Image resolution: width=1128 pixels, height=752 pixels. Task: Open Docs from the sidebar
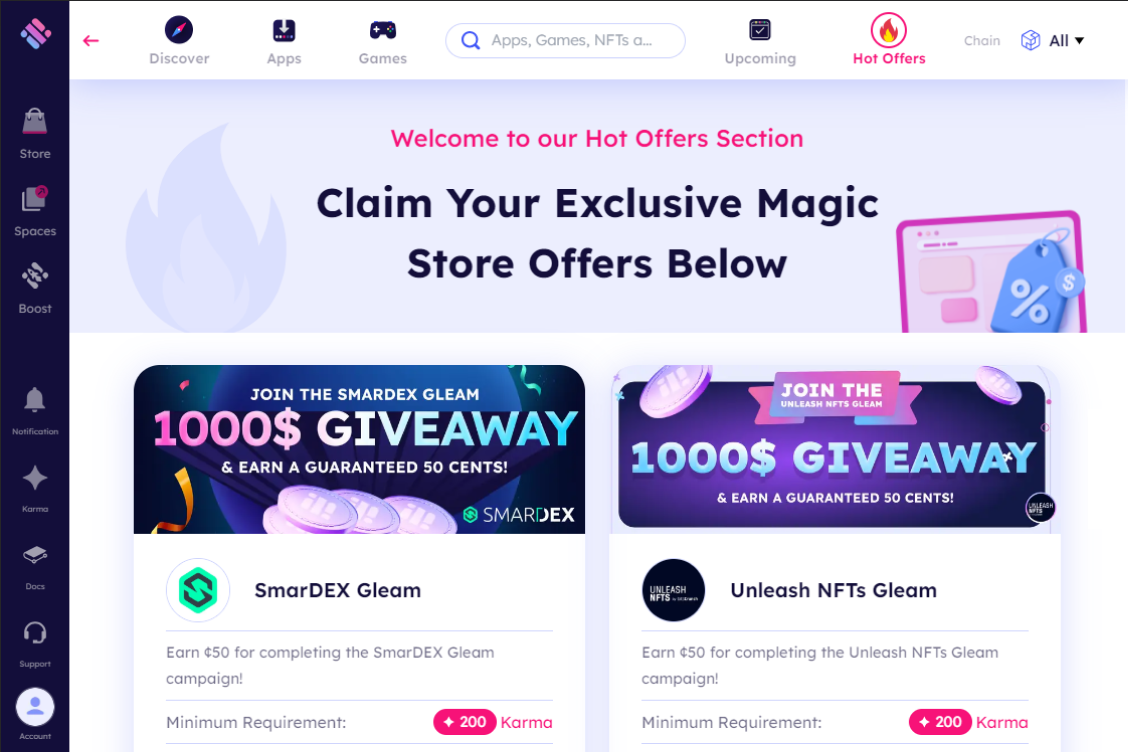pyautogui.click(x=35, y=566)
